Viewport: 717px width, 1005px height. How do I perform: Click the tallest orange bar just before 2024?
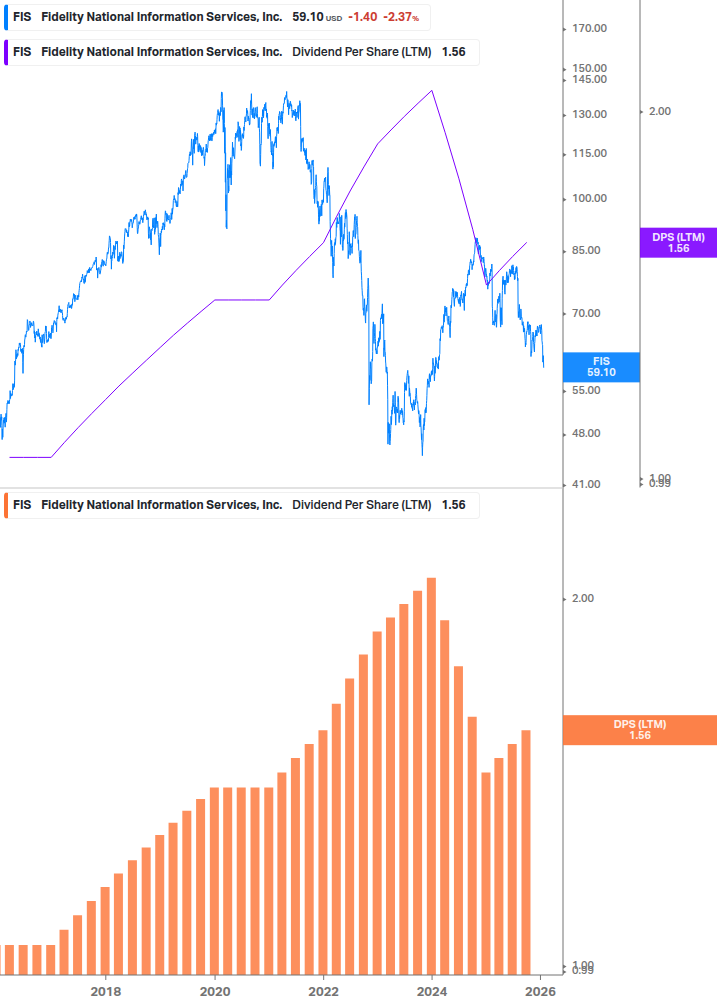[x=431, y=776]
